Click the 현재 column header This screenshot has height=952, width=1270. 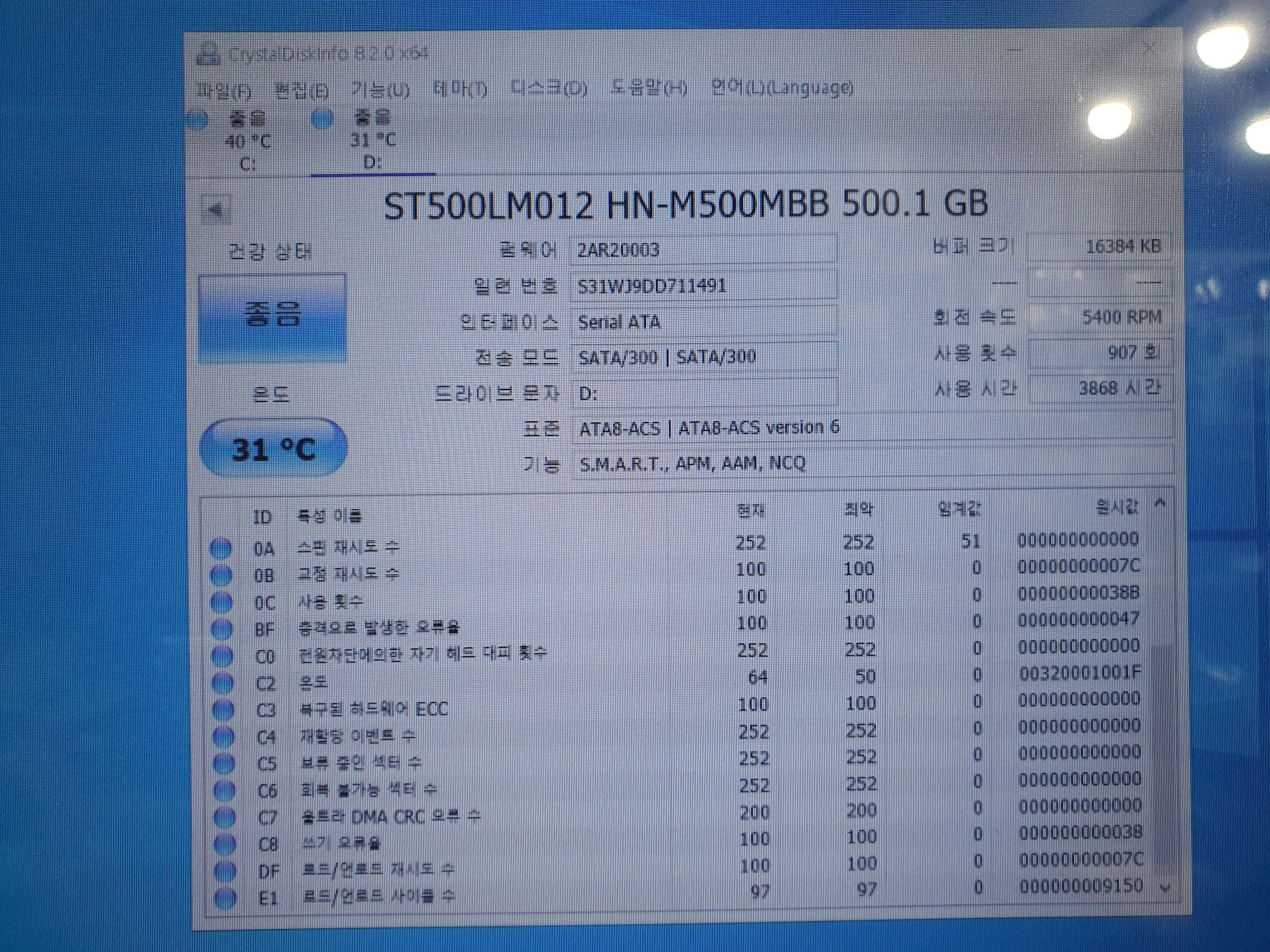click(x=750, y=510)
